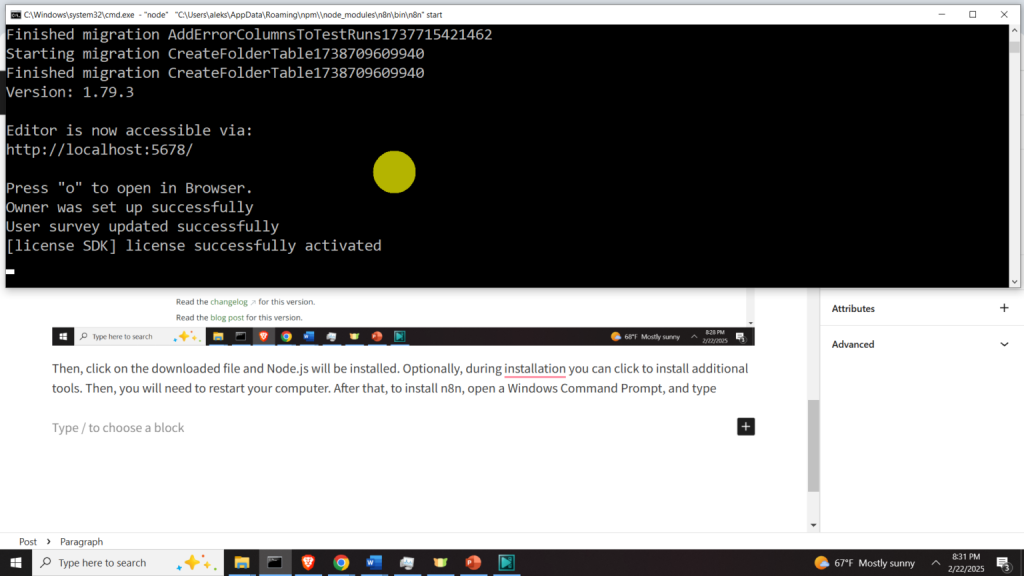Viewport: 1024px width, 576px height.
Task: Open PowerPoint from the taskbar
Action: click(x=473, y=563)
